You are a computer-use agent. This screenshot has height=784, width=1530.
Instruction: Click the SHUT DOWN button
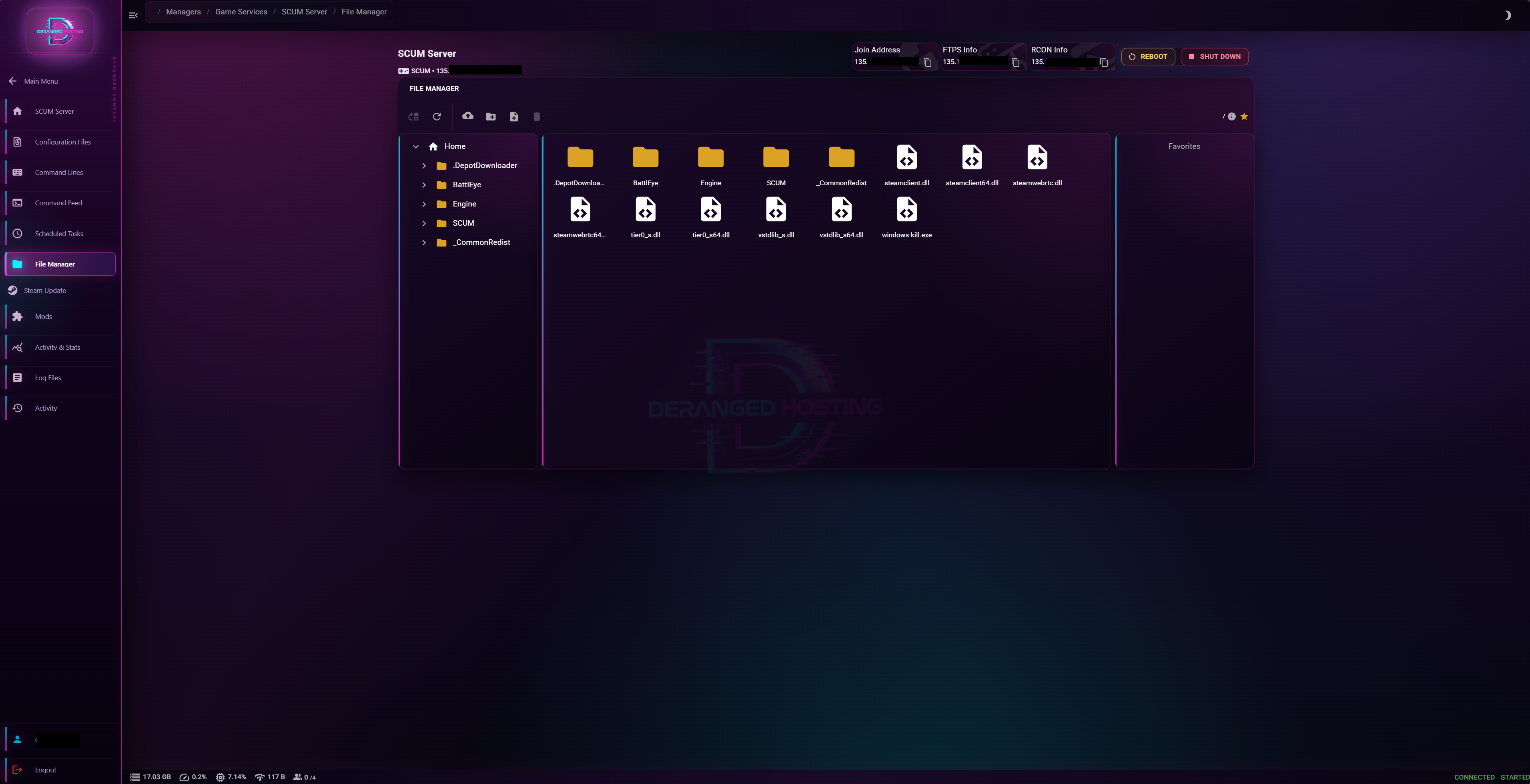pyautogui.click(x=1214, y=56)
